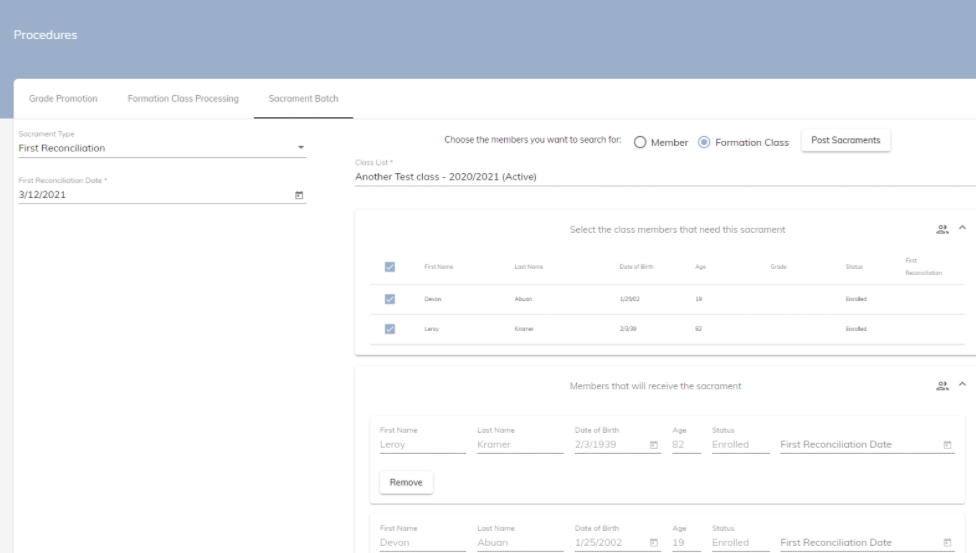Toggle the select-all checkbox in table header
This screenshot has height=553, width=976.
[x=390, y=267]
